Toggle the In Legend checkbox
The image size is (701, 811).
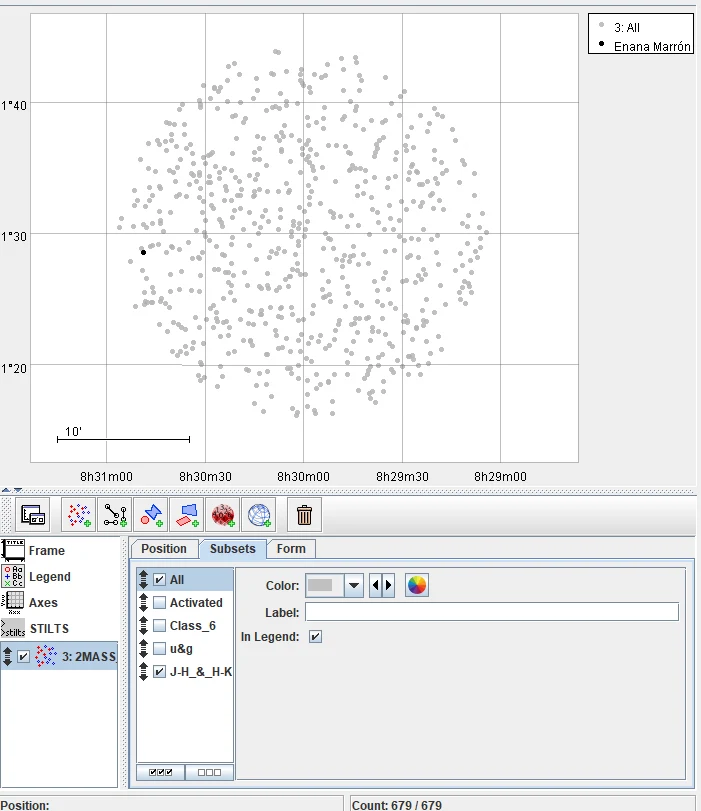(315, 637)
